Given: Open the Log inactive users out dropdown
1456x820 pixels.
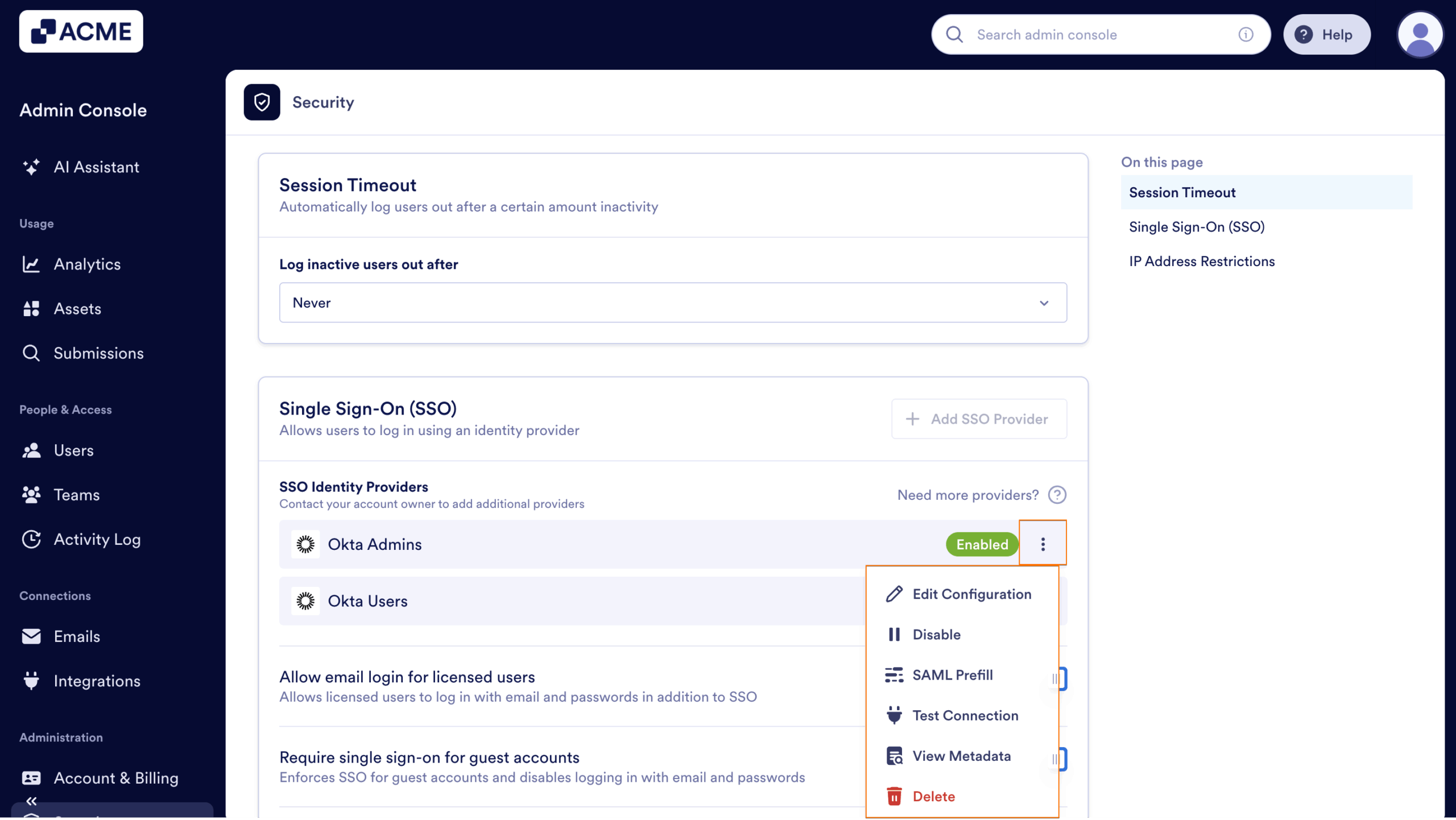Looking at the screenshot, I should (673, 303).
